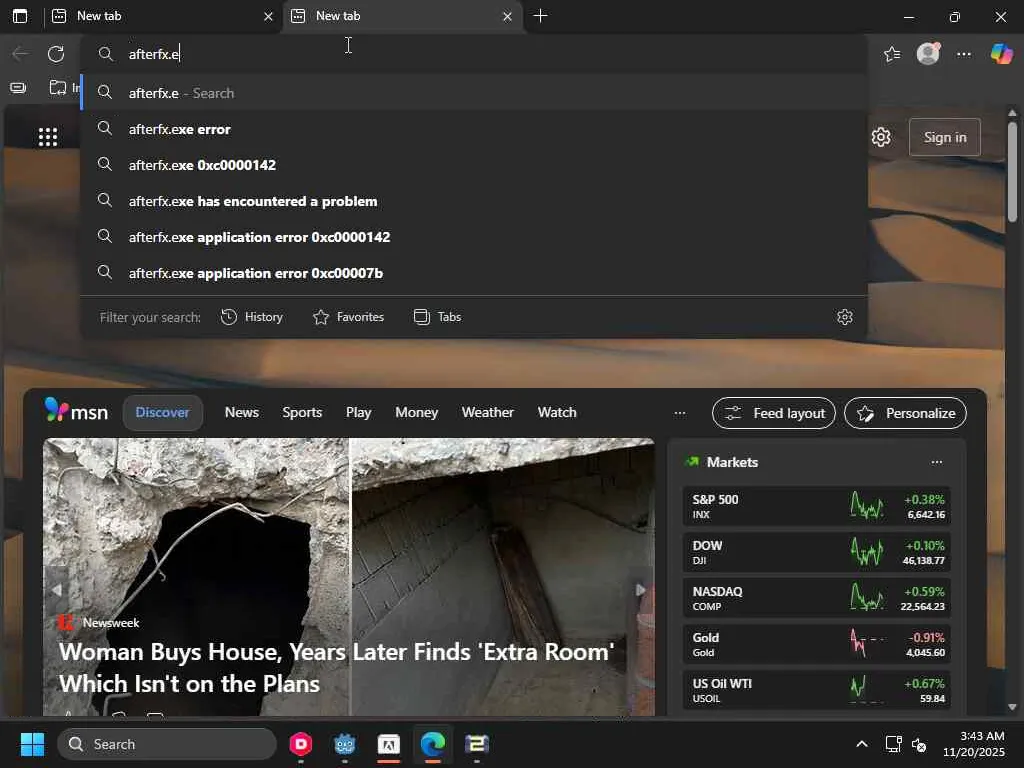
Task: Open the Windows Start menu
Action: [32, 744]
